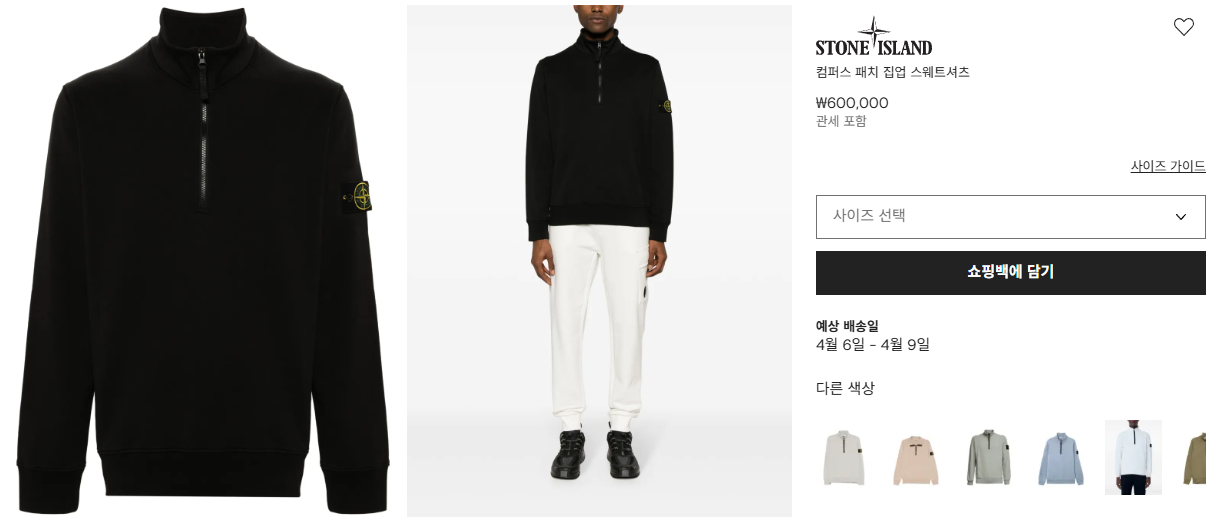Select the light gray sweatshirt color option
Screen dimensions: 1212x519
coord(844,458)
